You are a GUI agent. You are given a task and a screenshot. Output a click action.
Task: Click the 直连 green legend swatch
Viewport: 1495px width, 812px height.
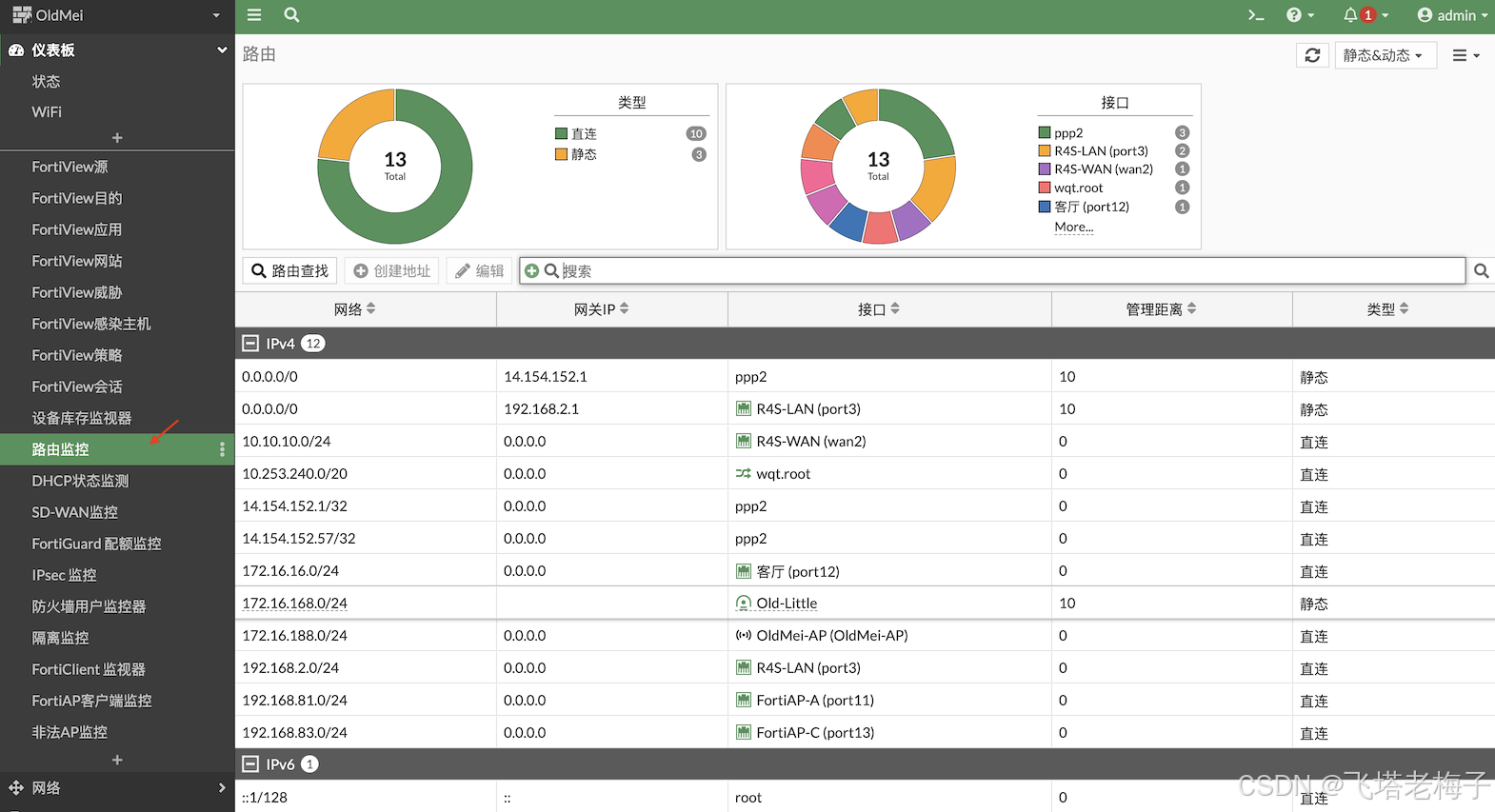[x=561, y=134]
